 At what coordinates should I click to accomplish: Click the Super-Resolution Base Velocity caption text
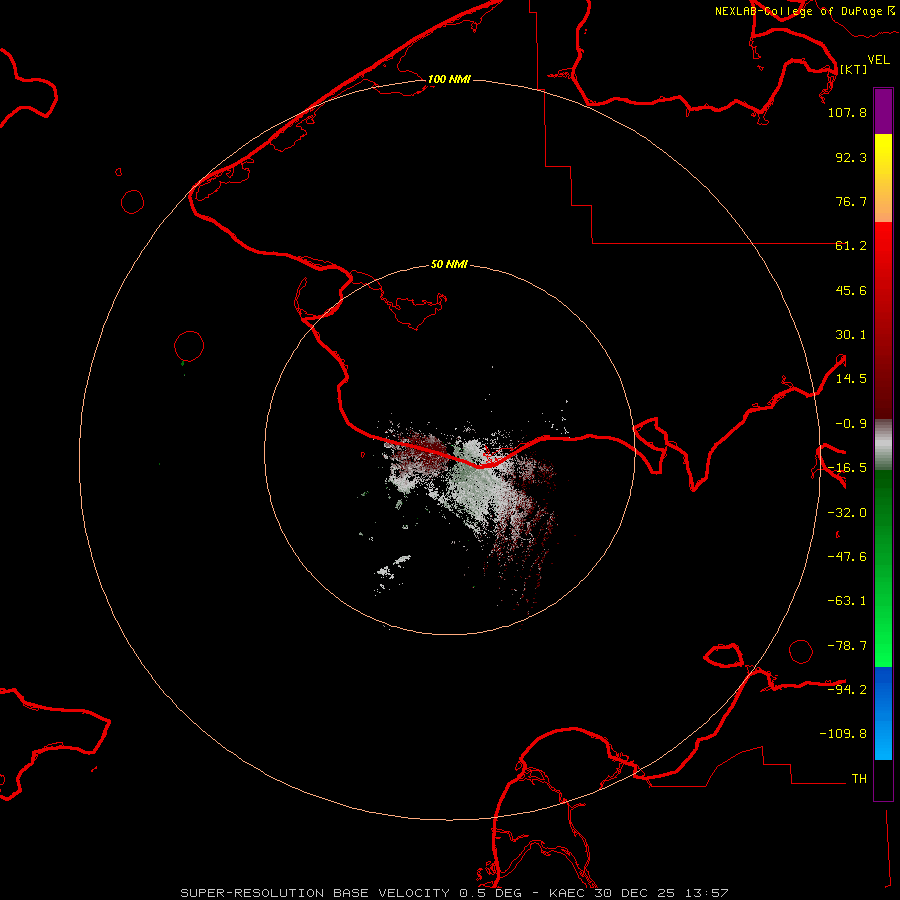pos(454,893)
